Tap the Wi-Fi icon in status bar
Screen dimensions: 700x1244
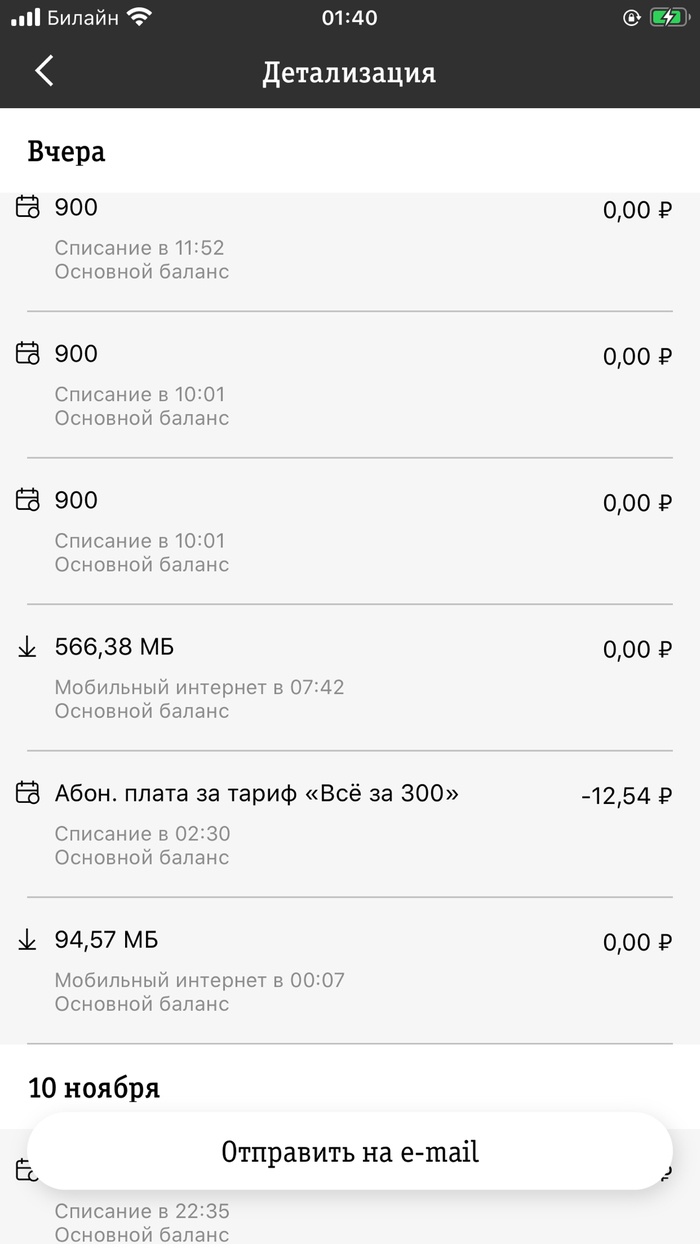[x=140, y=17]
